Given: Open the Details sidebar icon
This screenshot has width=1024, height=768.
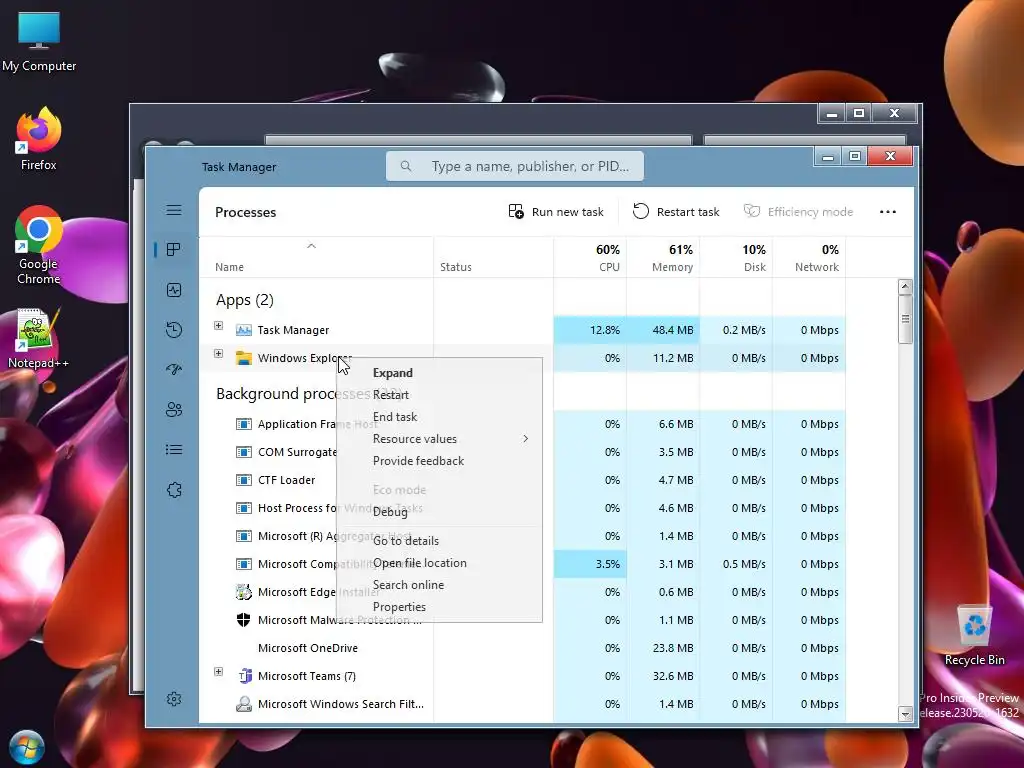Looking at the screenshot, I should click(174, 449).
